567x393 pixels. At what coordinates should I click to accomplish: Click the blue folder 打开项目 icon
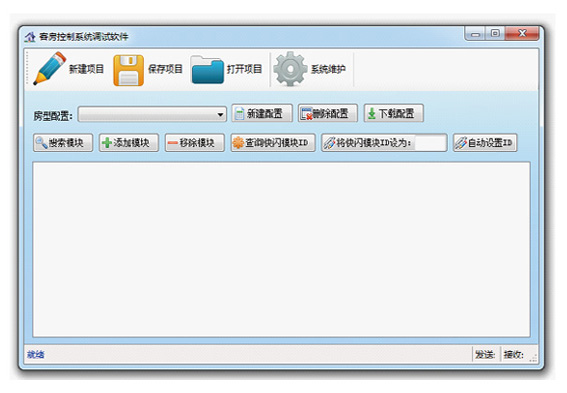tap(207, 70)
